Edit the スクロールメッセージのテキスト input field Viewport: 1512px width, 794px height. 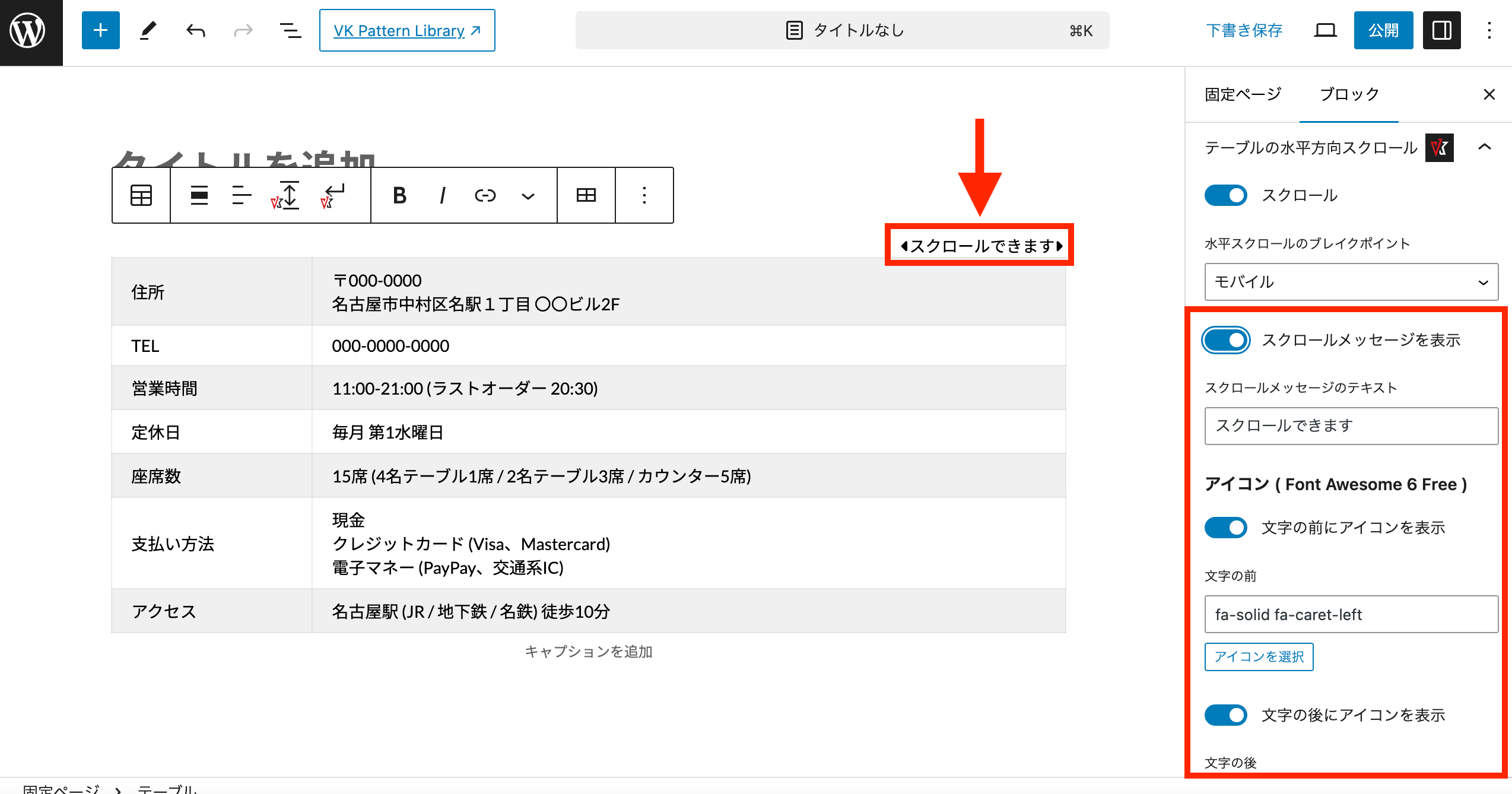pyautogui.click(x=1351, y=425)
